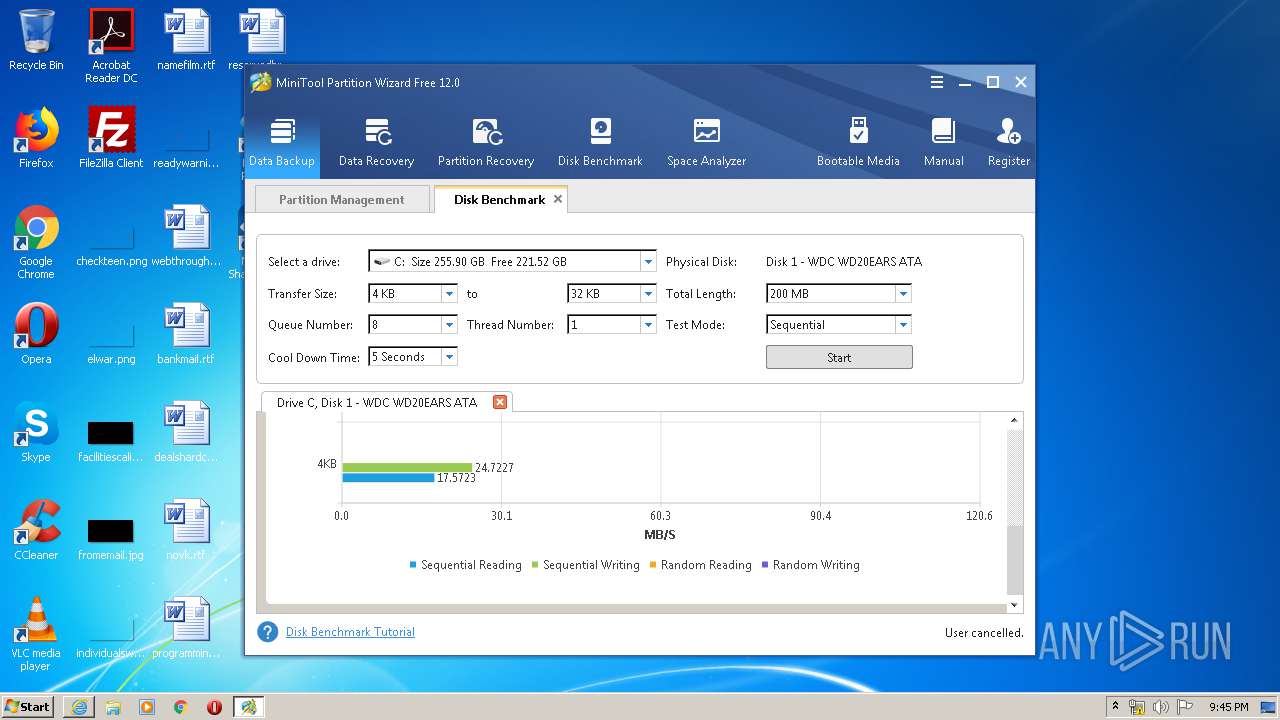Open Acrobat Reader DC desktop shortcut

click(111, 46)
